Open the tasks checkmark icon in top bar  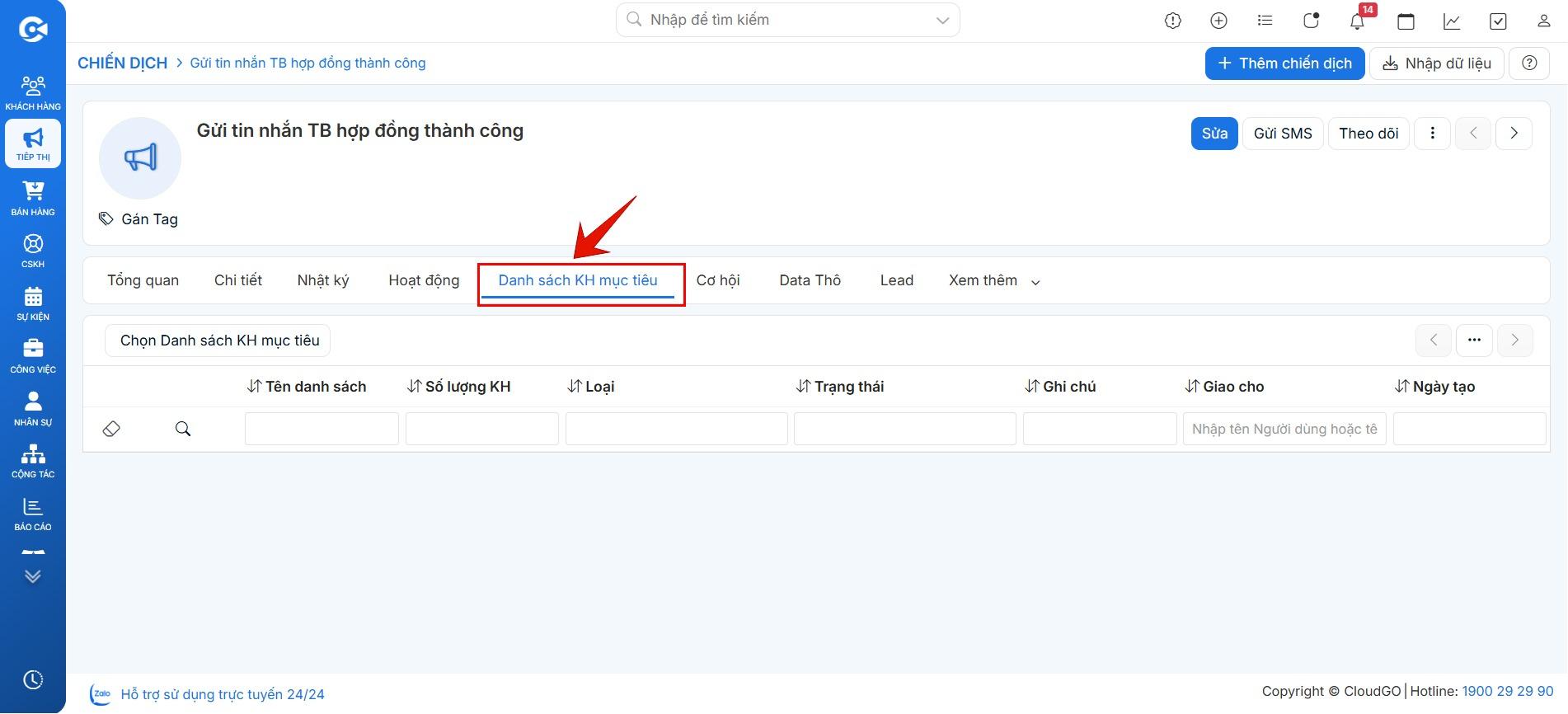point(1498,21)
